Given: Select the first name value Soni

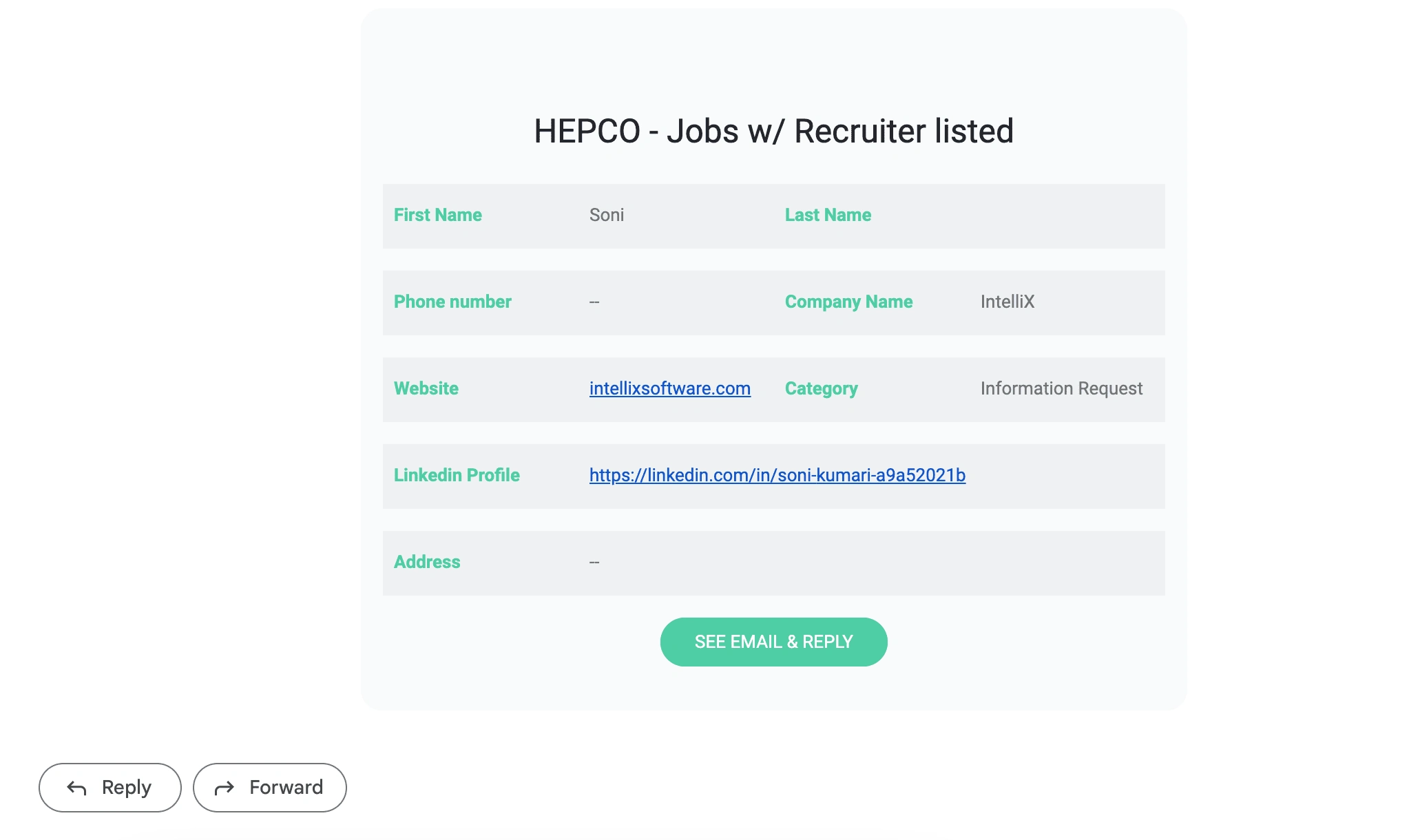Looking at the screenshot, I should [606, 215].
